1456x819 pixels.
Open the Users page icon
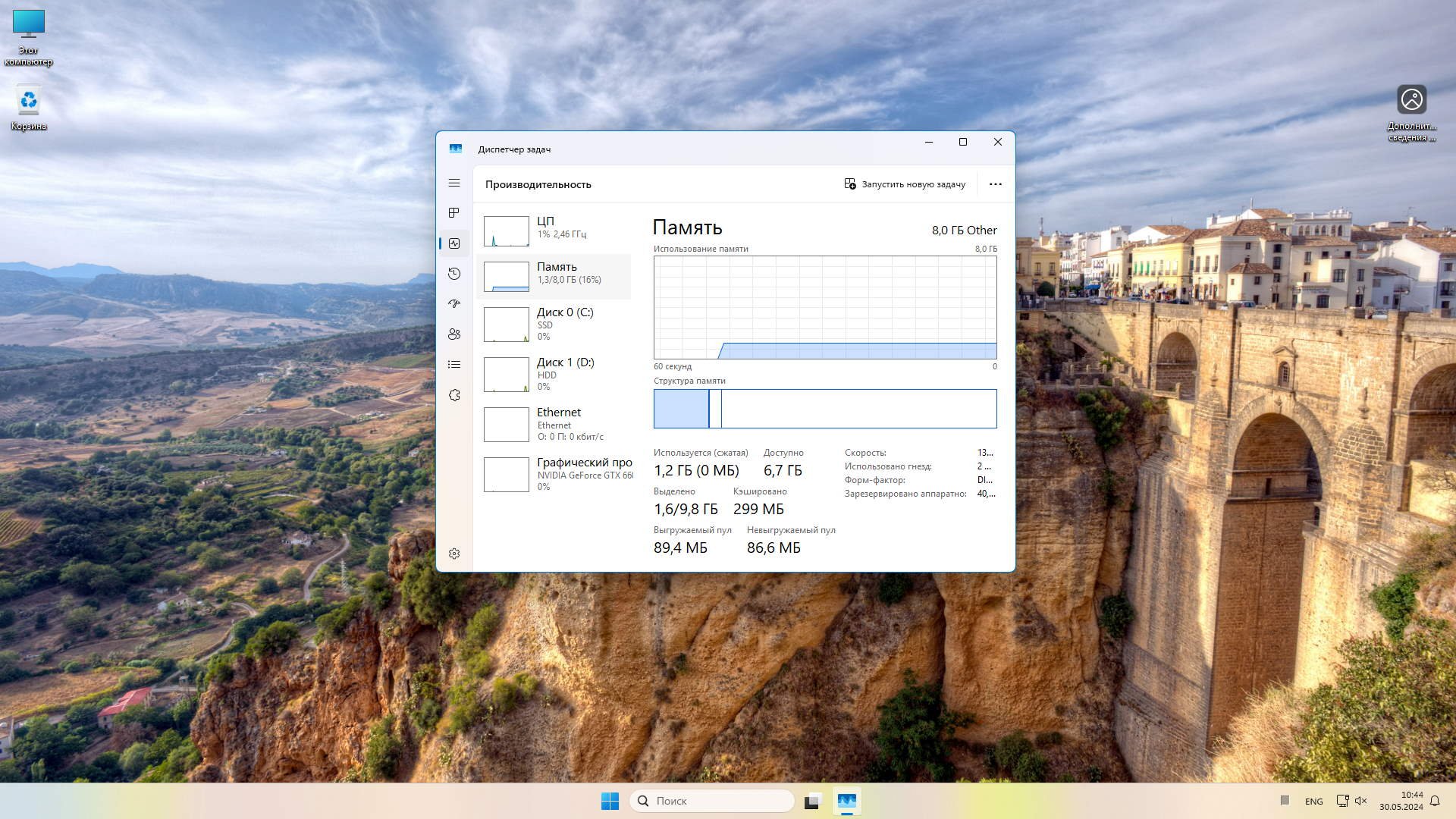point(454,334)
